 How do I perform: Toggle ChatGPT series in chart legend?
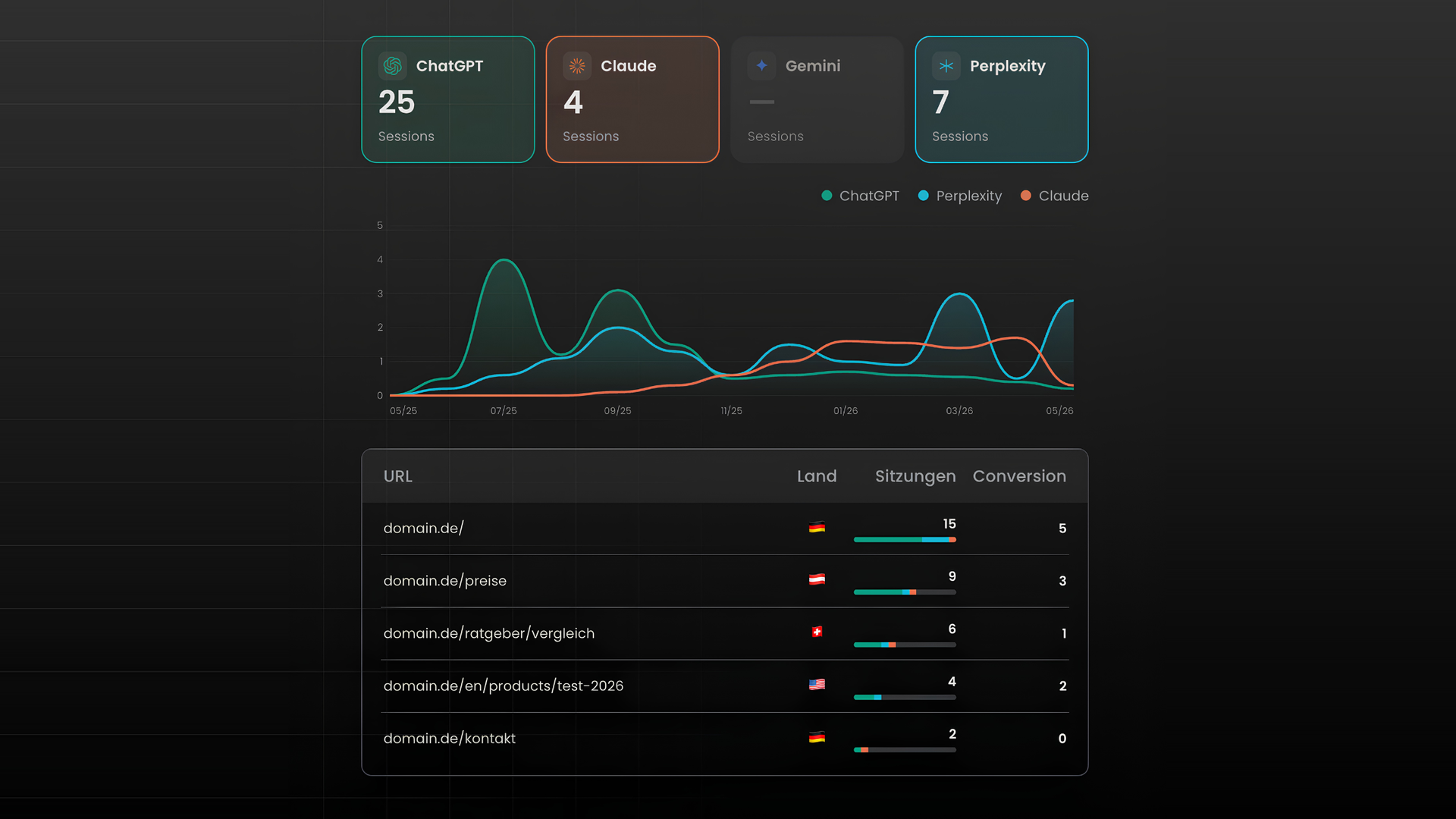coord(861,196)
